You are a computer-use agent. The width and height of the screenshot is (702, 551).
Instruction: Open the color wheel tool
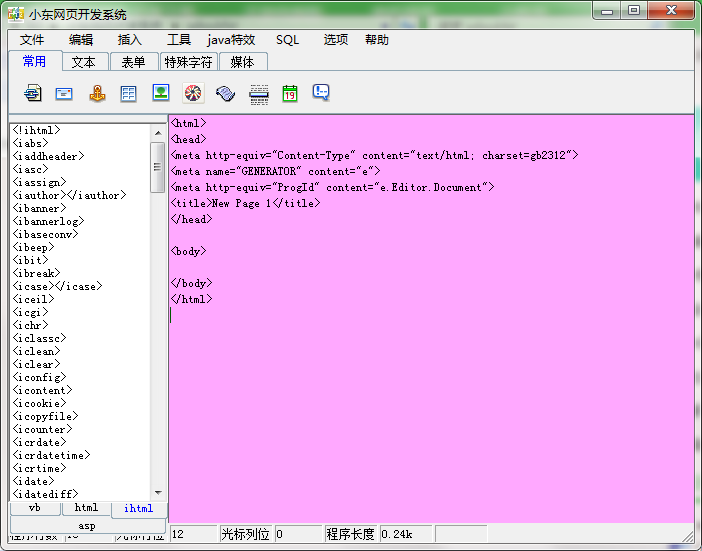click(x=193, y=93)
